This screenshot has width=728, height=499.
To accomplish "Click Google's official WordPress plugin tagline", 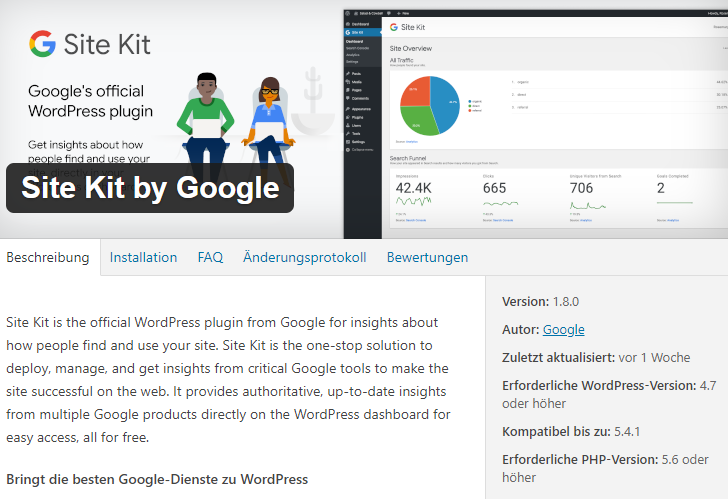I will [x=90, y=101].
